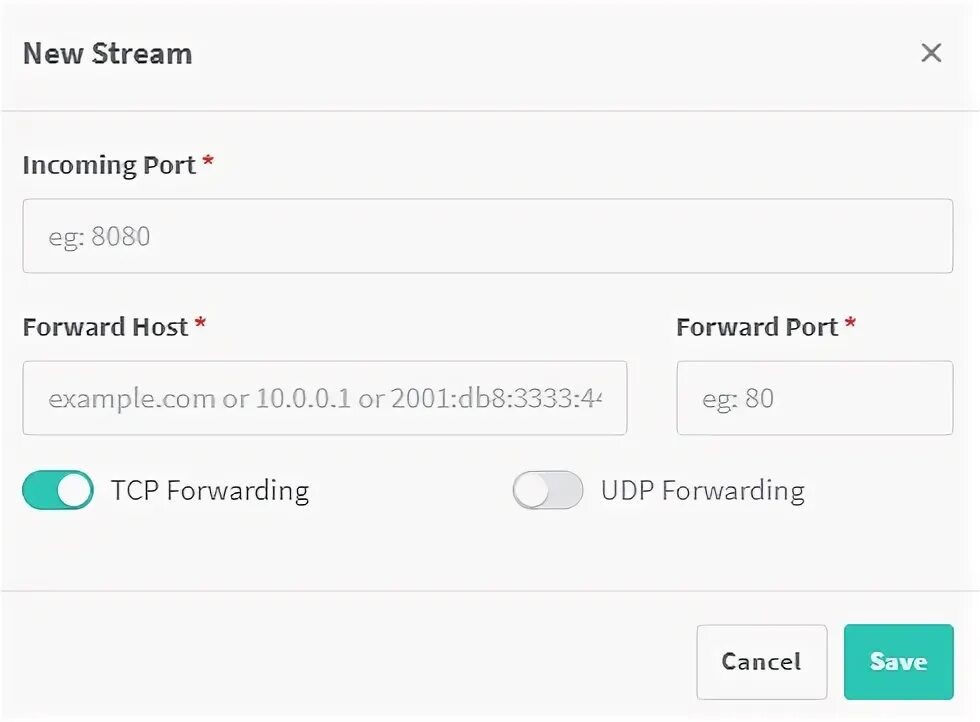Click the required asterisk beside Forward Host
This screenshot has height=722, width=980.
coord(201,325)
